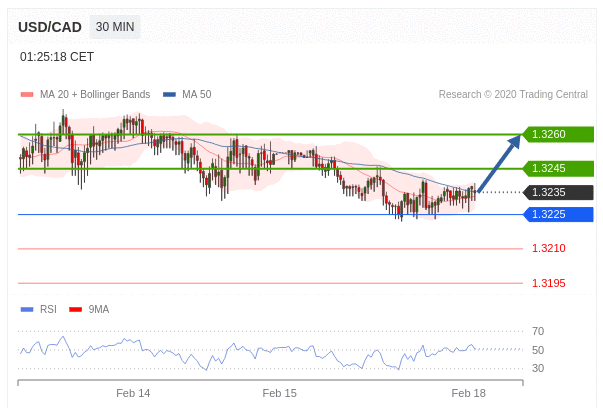Click the 1.3245 green resistance tag
603x415 pixels.
click(558, 168)
